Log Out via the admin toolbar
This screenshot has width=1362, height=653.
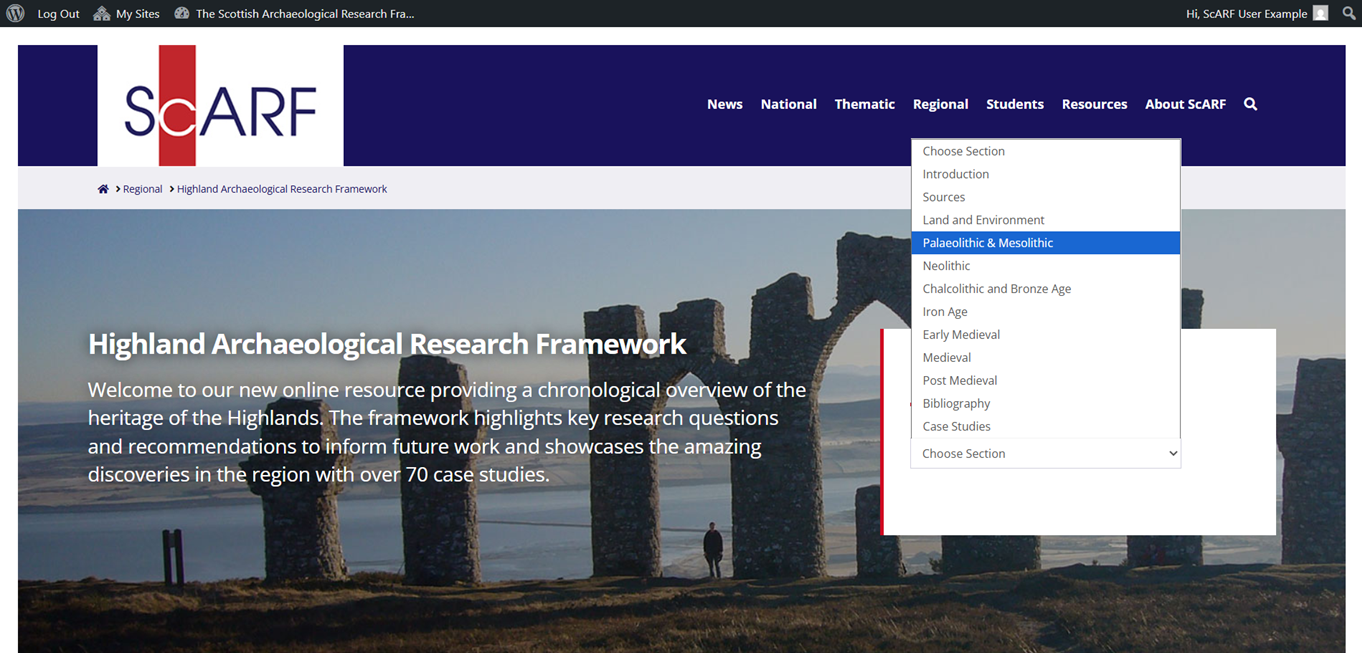58,13
